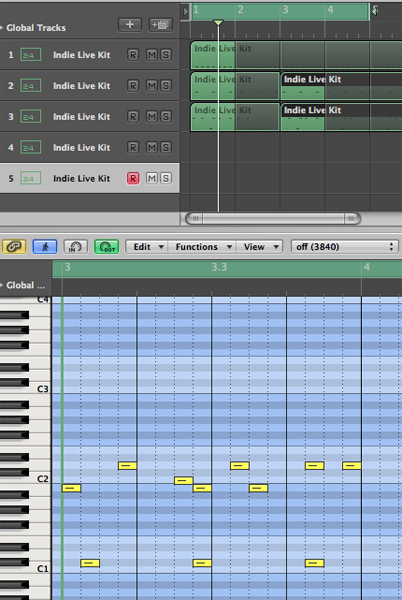Record-enable track 2
The width and height of the screenshot is (402, 600).
[x=133, y=86]
